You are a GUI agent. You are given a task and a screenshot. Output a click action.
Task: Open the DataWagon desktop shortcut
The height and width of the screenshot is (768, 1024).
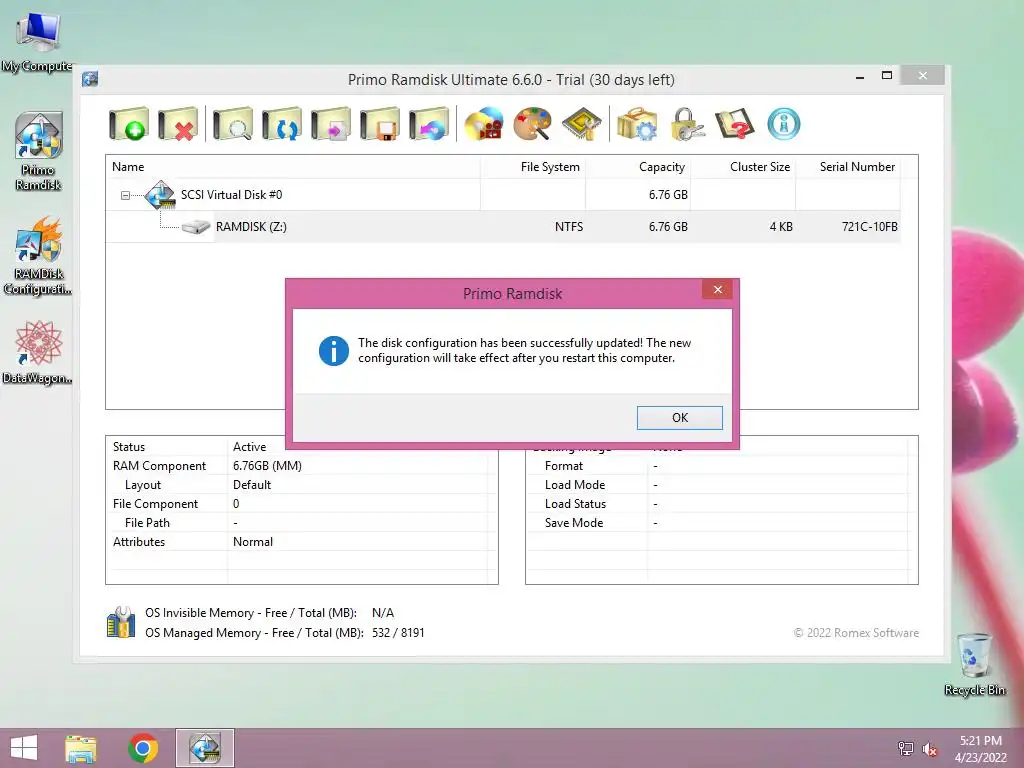pos(38,353)
